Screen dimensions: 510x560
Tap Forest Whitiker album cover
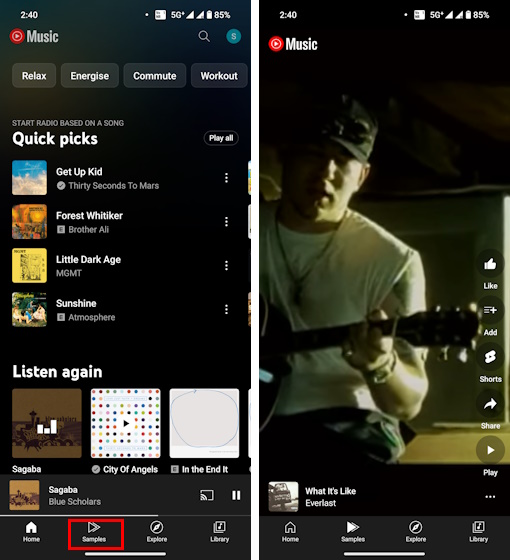29,222
